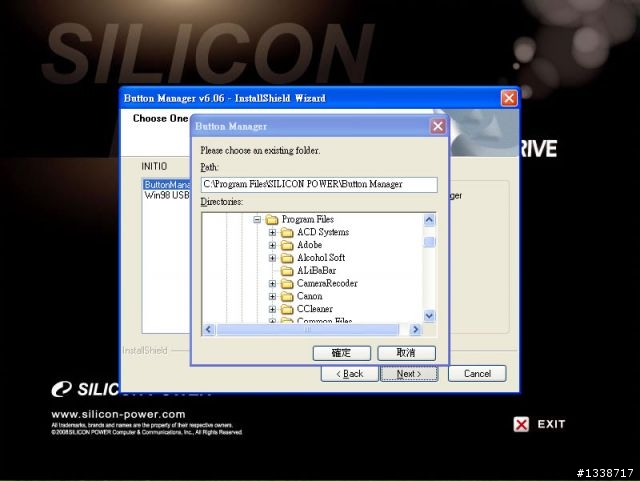Viewport: 640px width, 481px height.
Task: Close the Button Manager folder dialog
Action: (x=438, y=126)
